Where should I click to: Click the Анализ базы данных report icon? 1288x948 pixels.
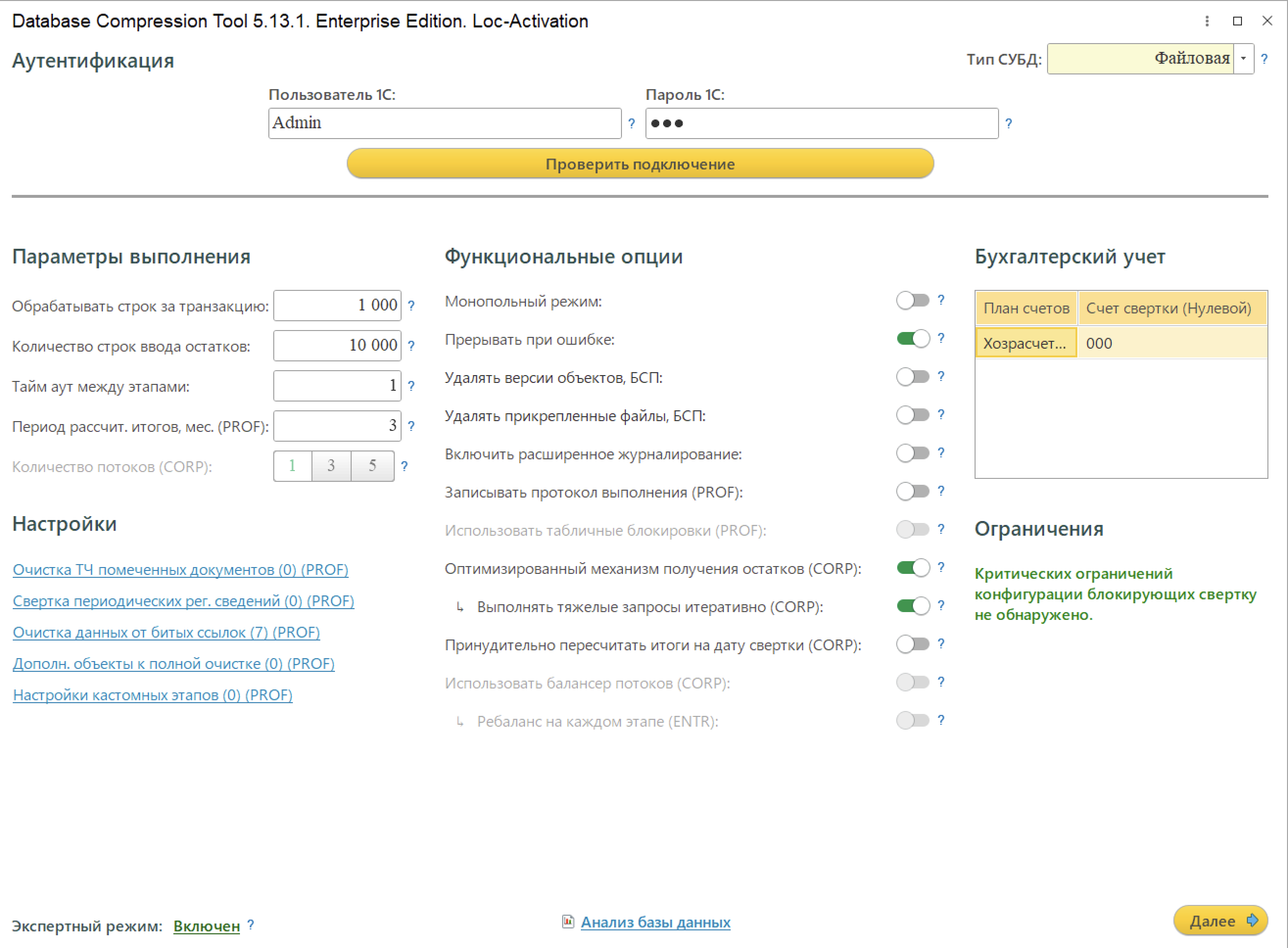pyautogui.click(x=568, y=922)
